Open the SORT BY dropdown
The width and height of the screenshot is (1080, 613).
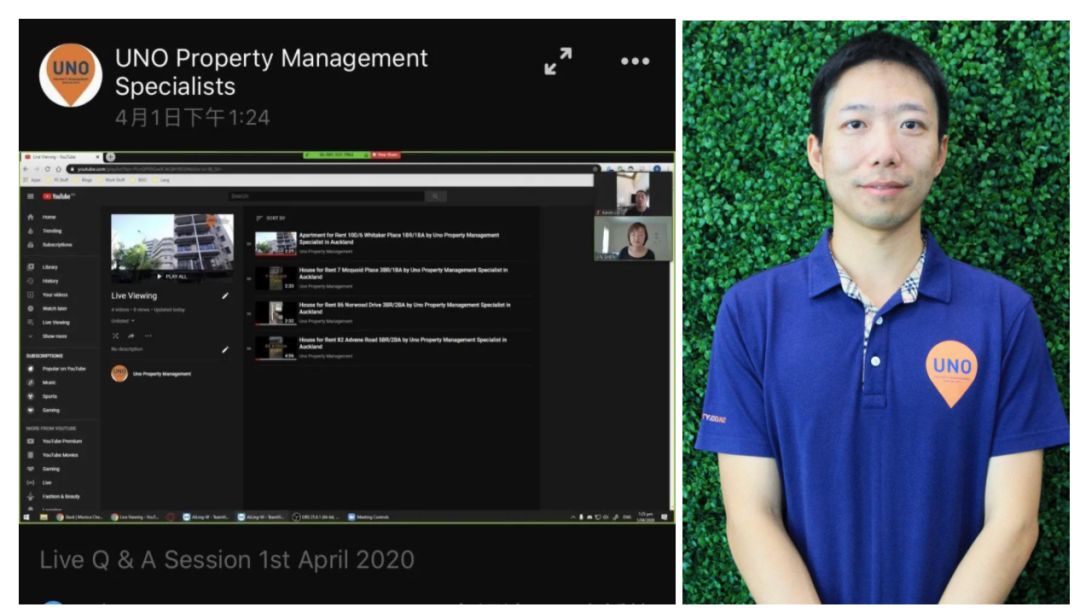(271, 218)
